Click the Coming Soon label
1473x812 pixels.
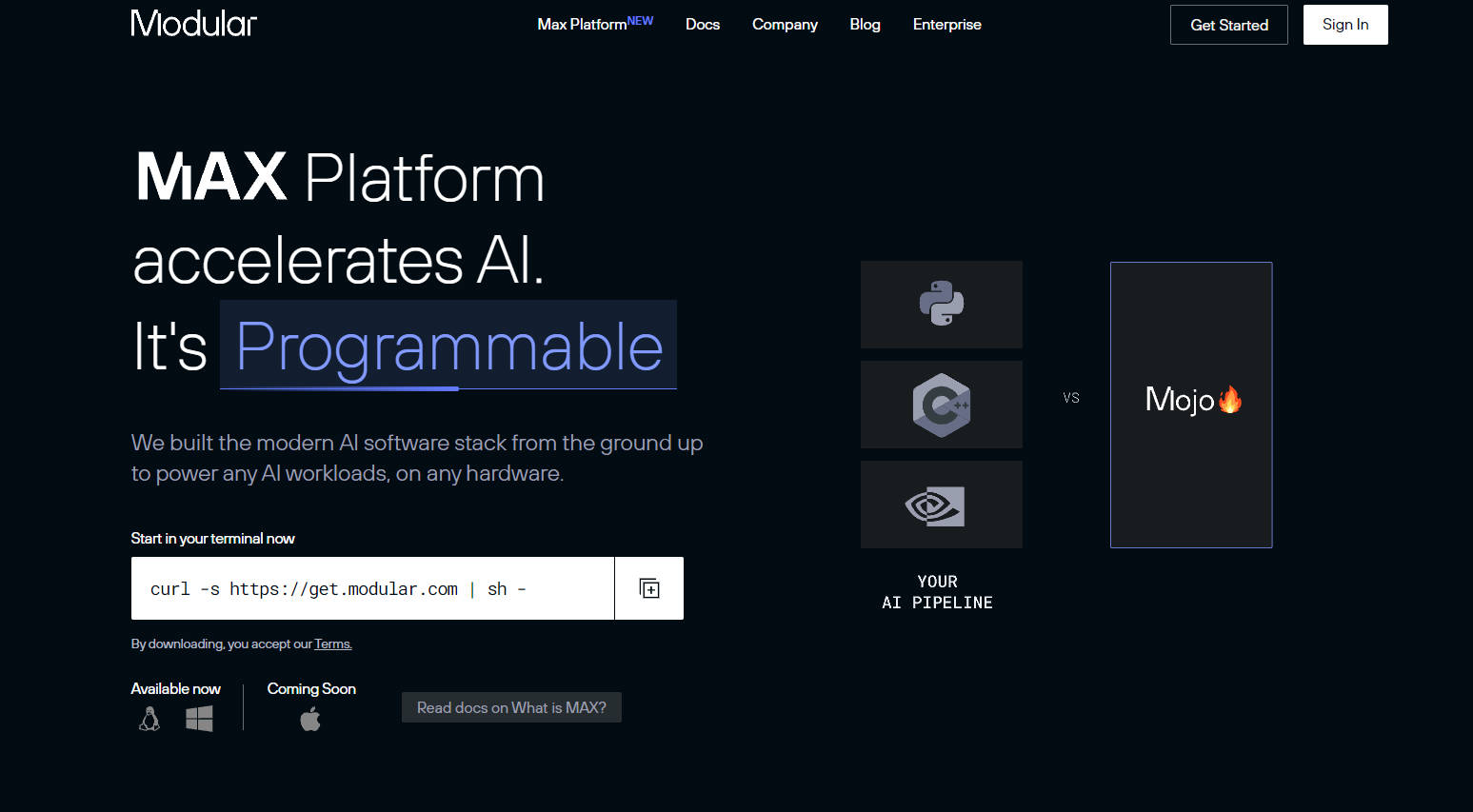(x=311, y=689)
